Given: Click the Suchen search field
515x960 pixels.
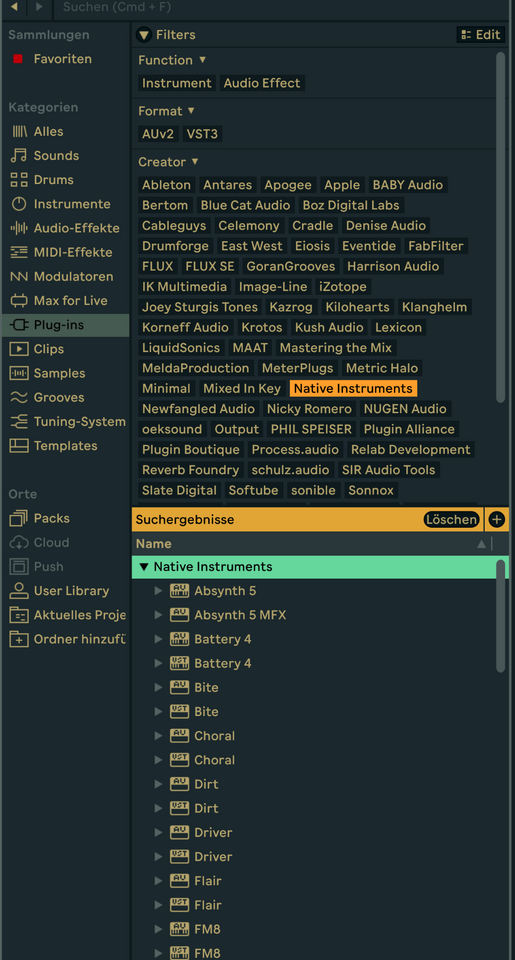Looking at the screenshot, I should tap(282, 7).
